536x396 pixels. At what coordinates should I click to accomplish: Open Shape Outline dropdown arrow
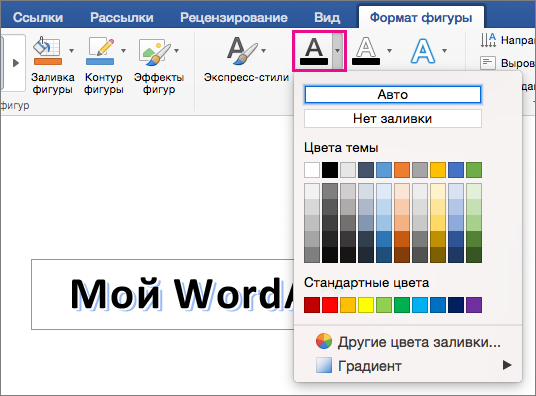(x=123, y=51)
